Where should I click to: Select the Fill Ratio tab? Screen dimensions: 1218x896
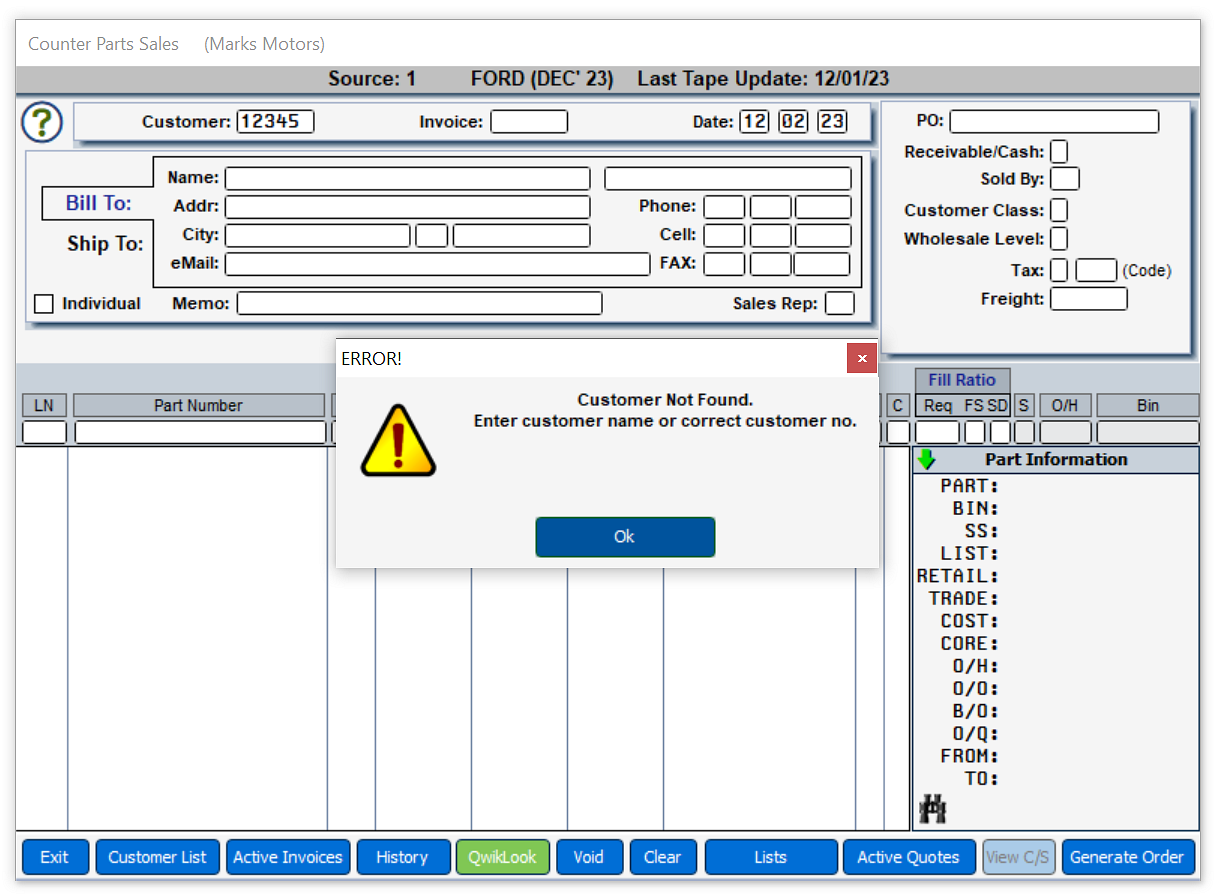[961, 380]
